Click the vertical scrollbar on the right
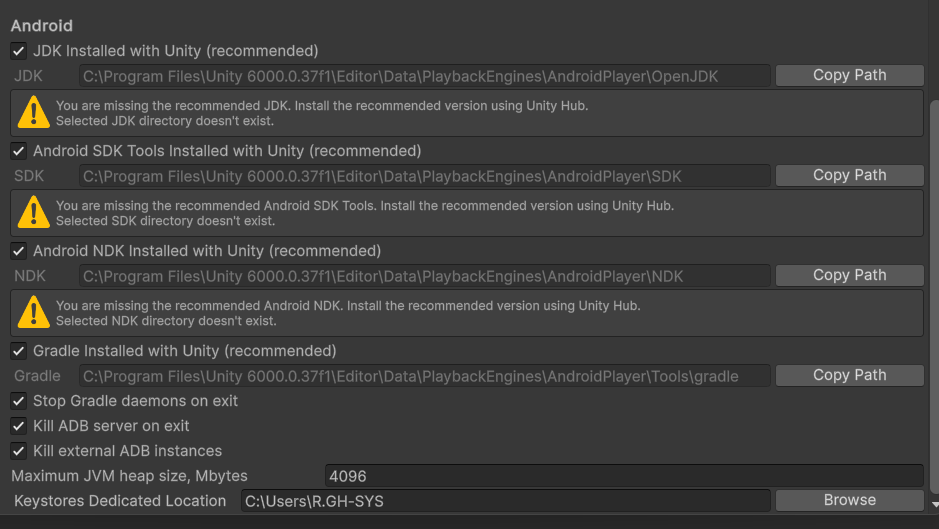 [934, 300]
